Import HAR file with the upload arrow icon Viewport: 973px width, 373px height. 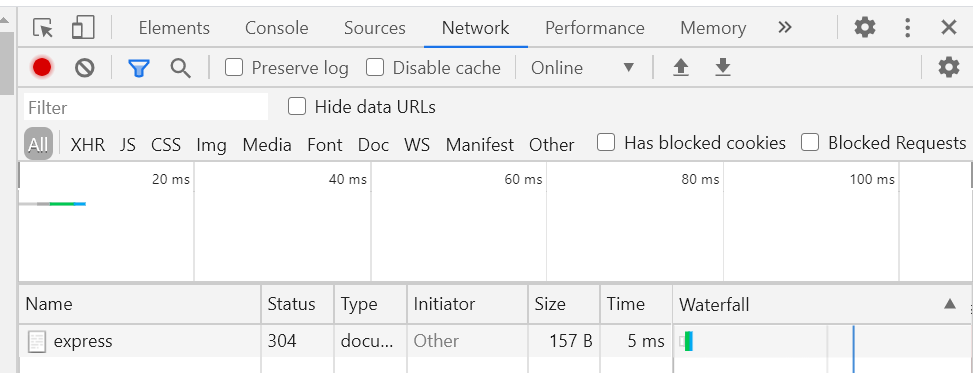click(x=681, y=68)
